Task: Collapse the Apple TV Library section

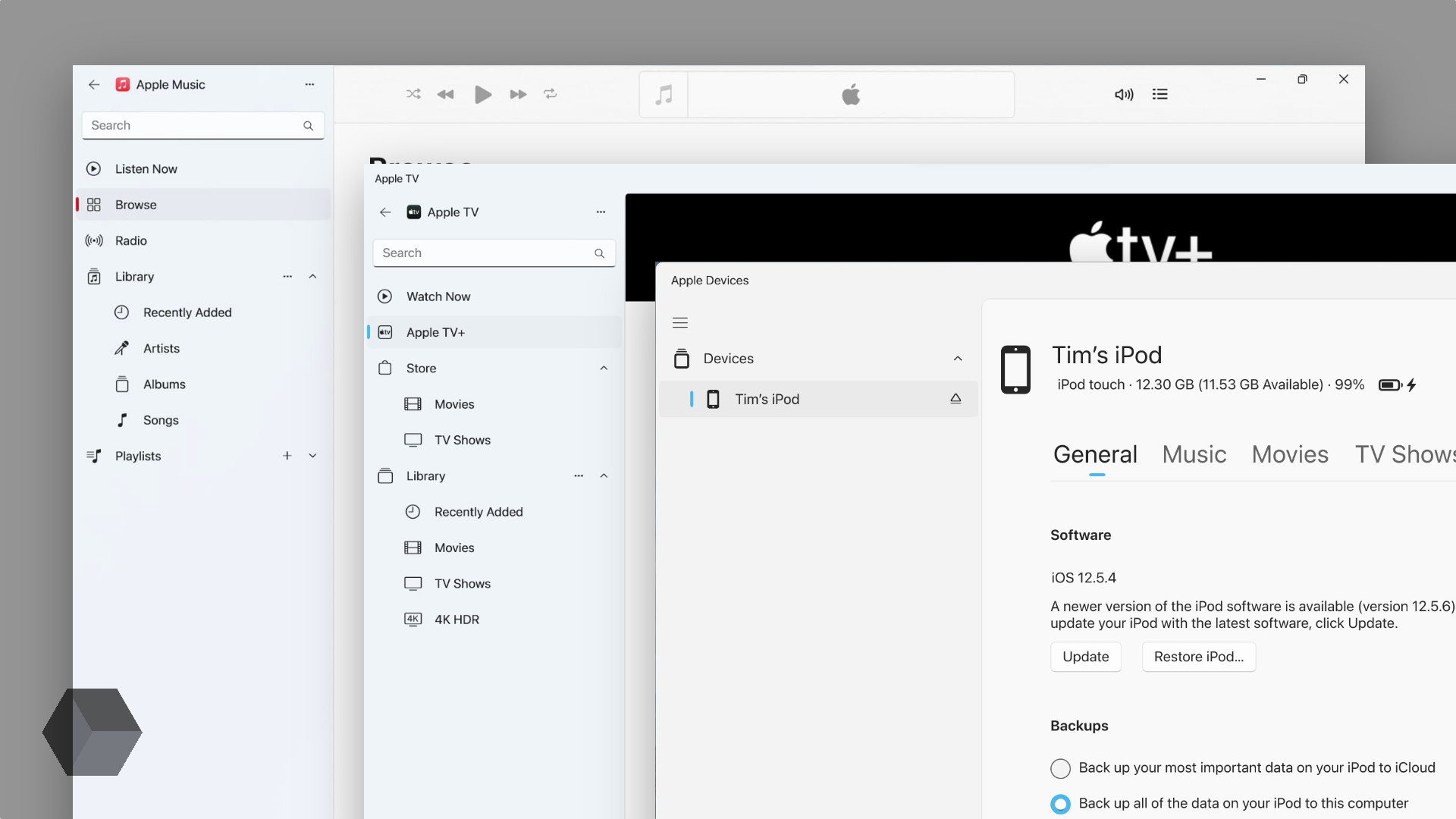Action: [604, 476]
